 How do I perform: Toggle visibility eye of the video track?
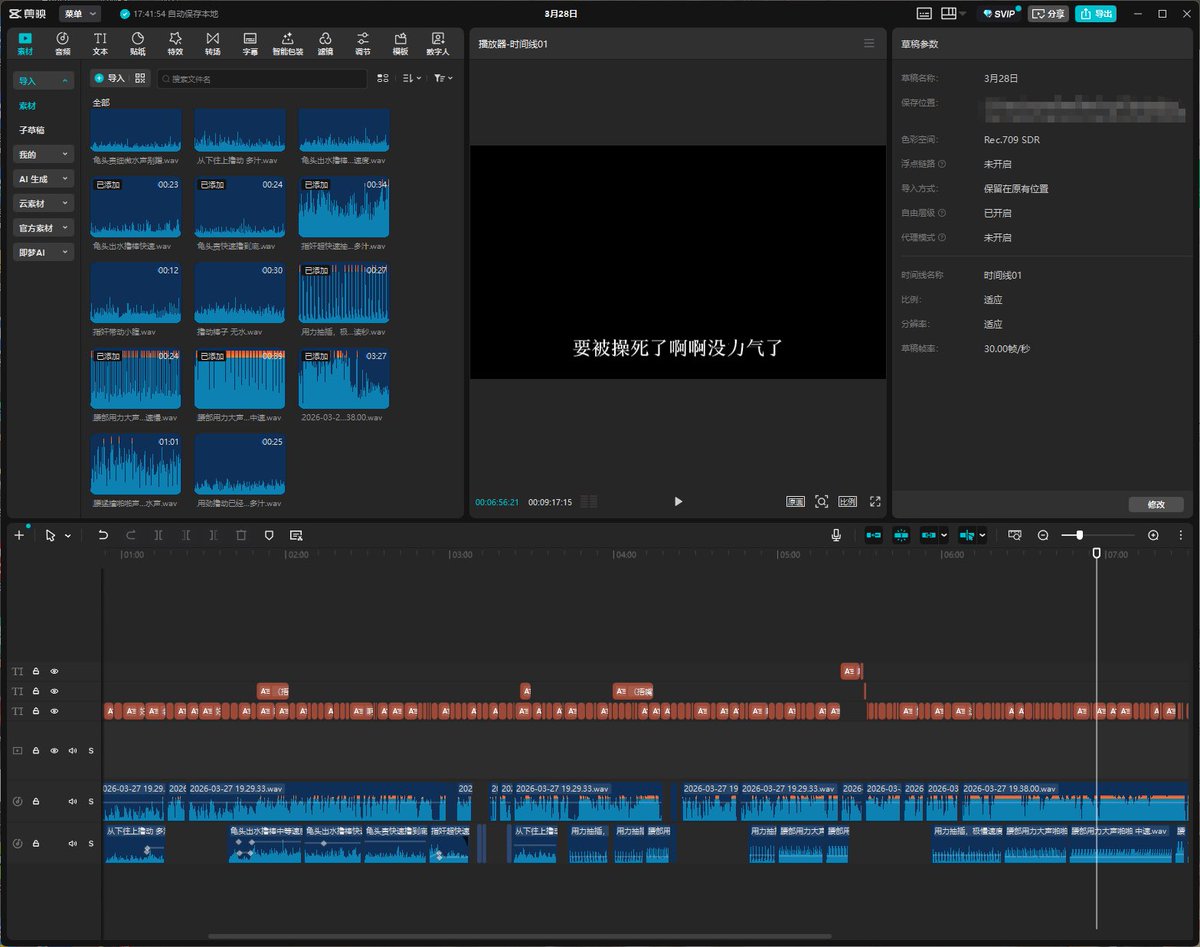tap(55, 750)
